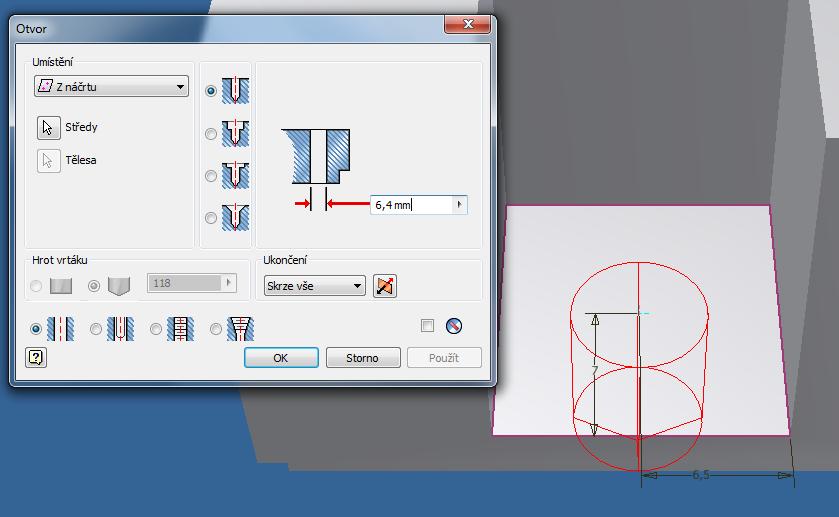Select the flat drill point radio button
This screenshot has width=839, height=517.
point(36,286)
